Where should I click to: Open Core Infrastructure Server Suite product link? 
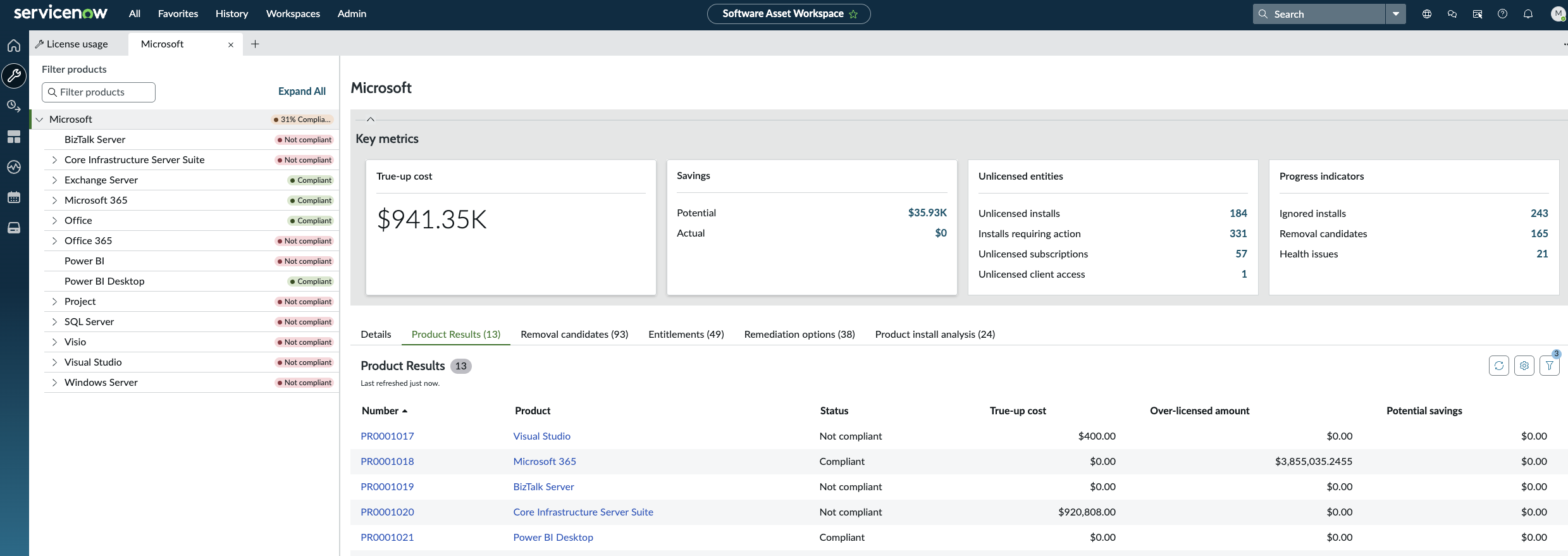point(583,512)
